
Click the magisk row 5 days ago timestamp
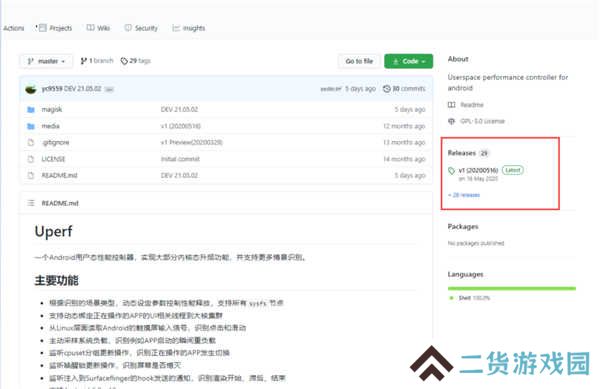(x=410, y=109)
